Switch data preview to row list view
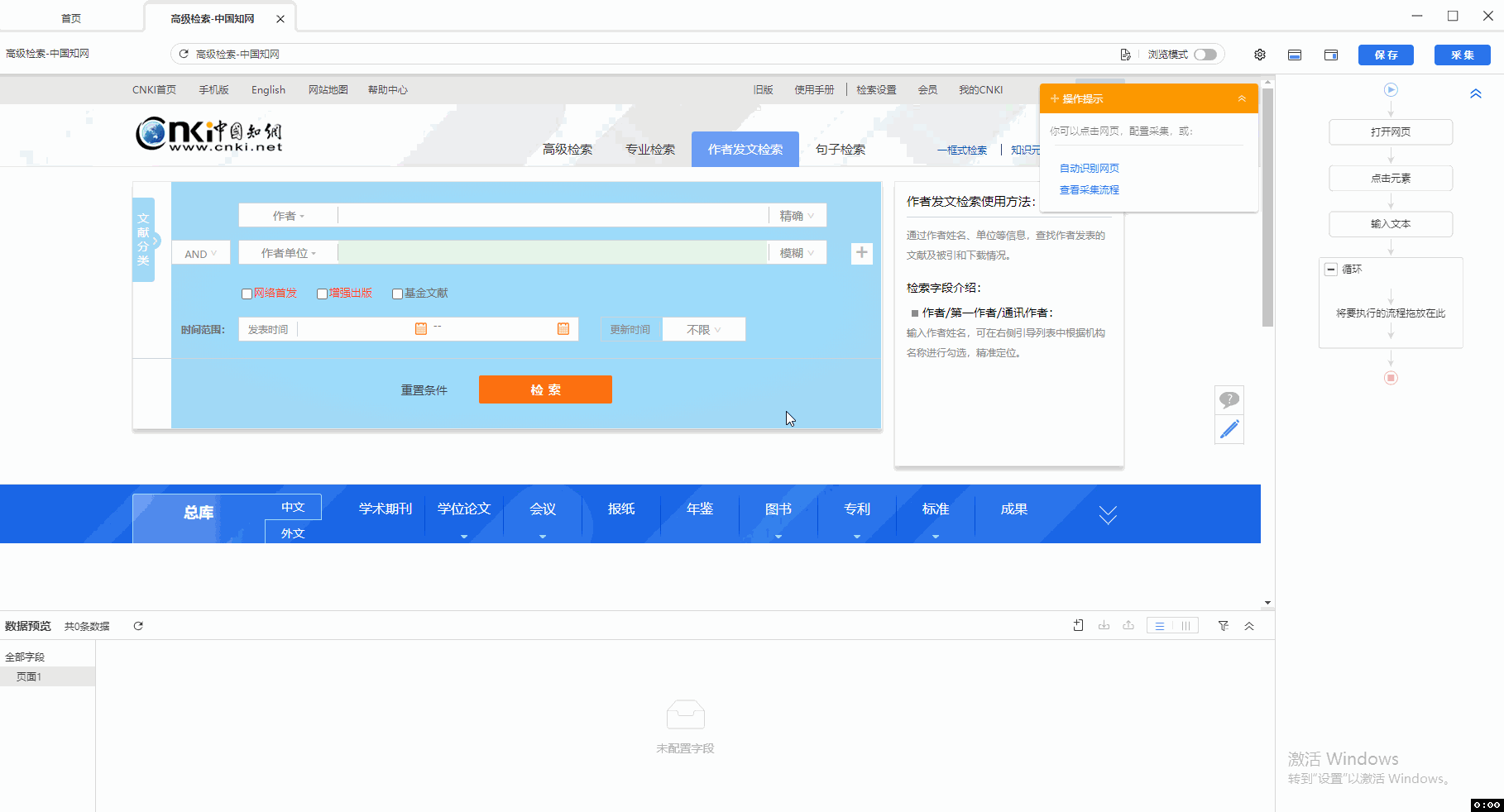1504x812 pixels. pos(1160,626)
